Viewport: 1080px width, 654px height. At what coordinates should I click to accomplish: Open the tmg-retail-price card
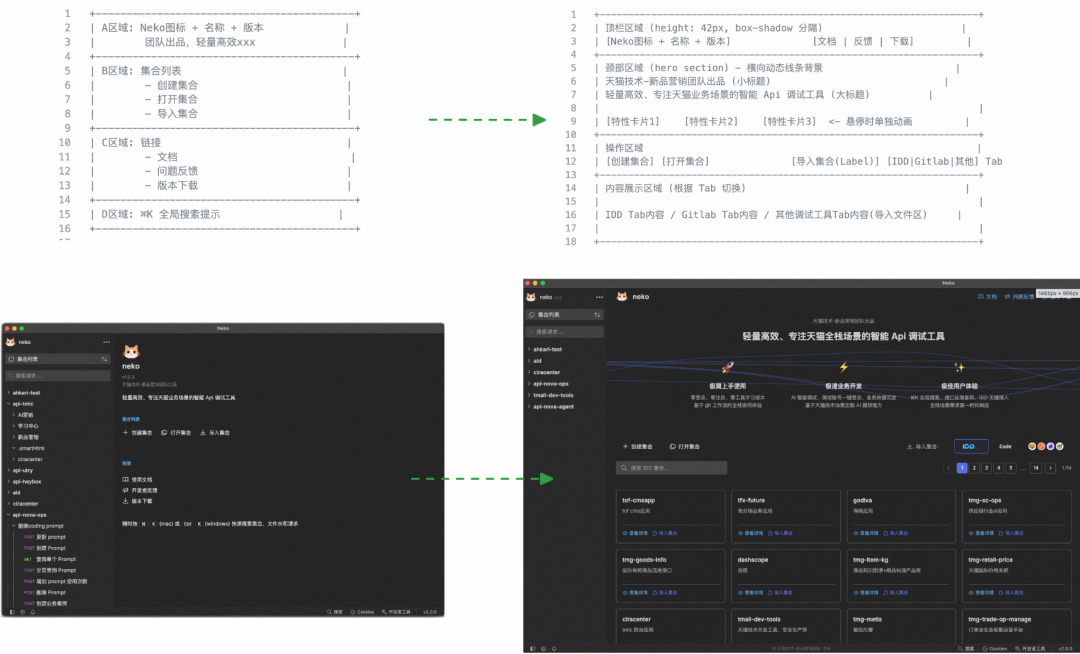(1017, 576)
